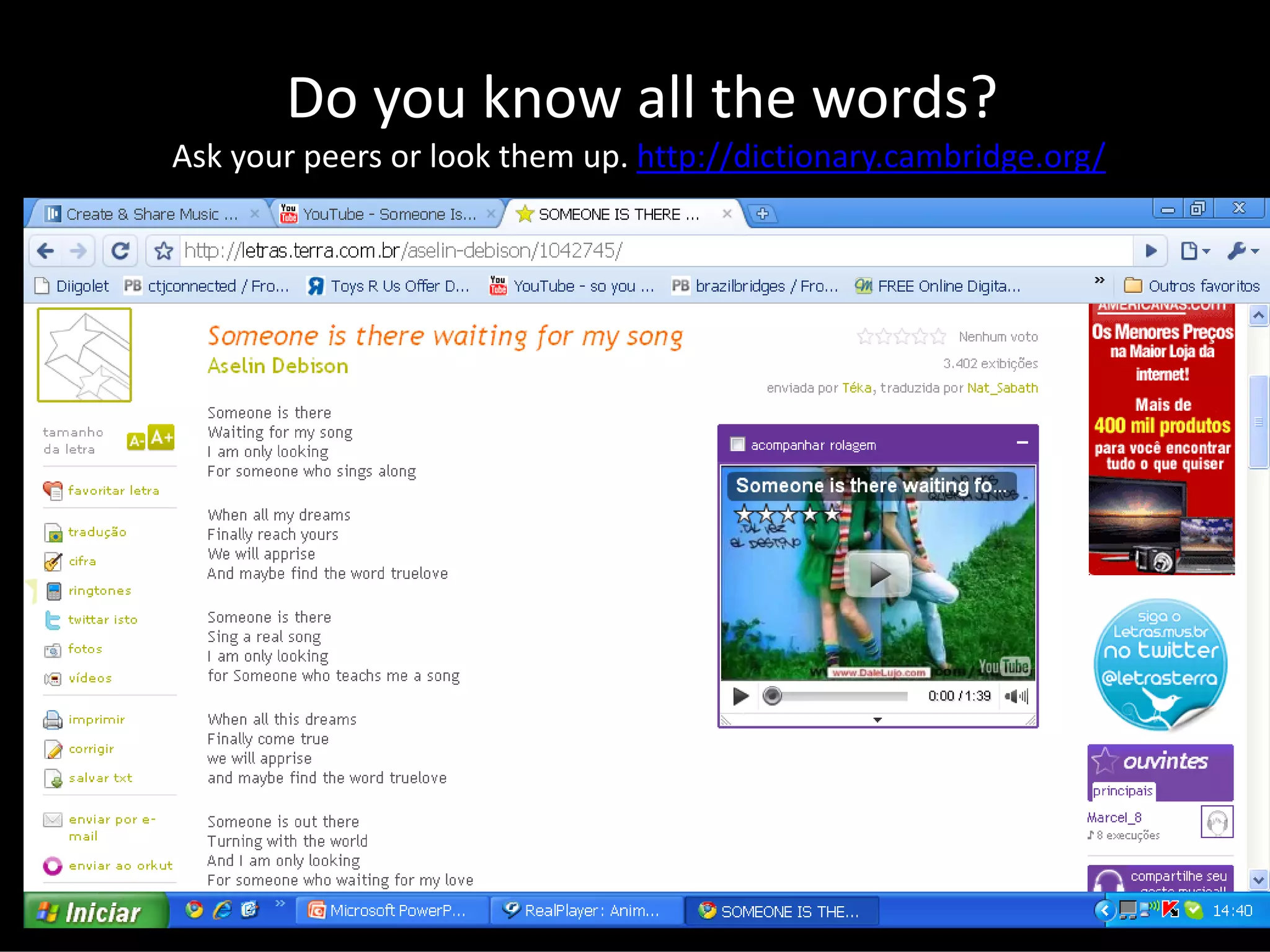Click the enviar por e-mail envelope icon

[x=53, y=820]
